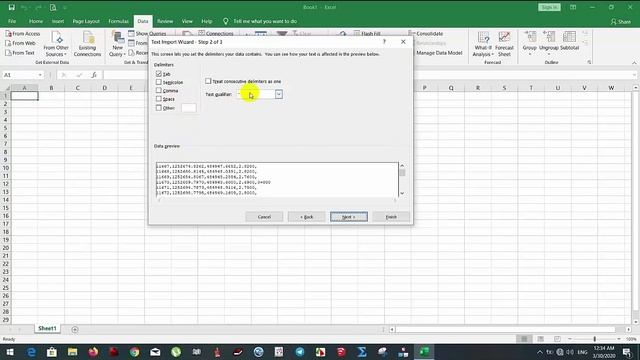Screen dimensions: 640x360
Task: Open File Explorer from taskbar
Action: pos(73,352)
